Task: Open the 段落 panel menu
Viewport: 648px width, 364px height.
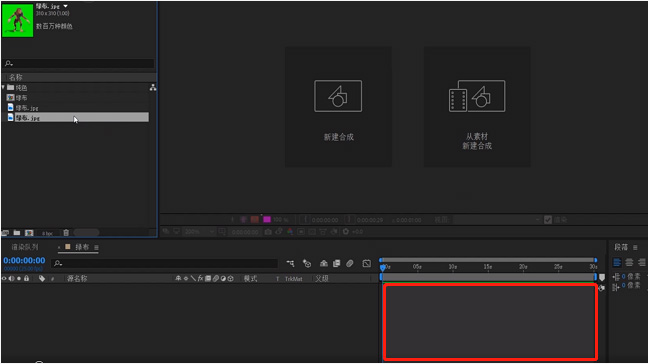Action: [x=635, y=247]
